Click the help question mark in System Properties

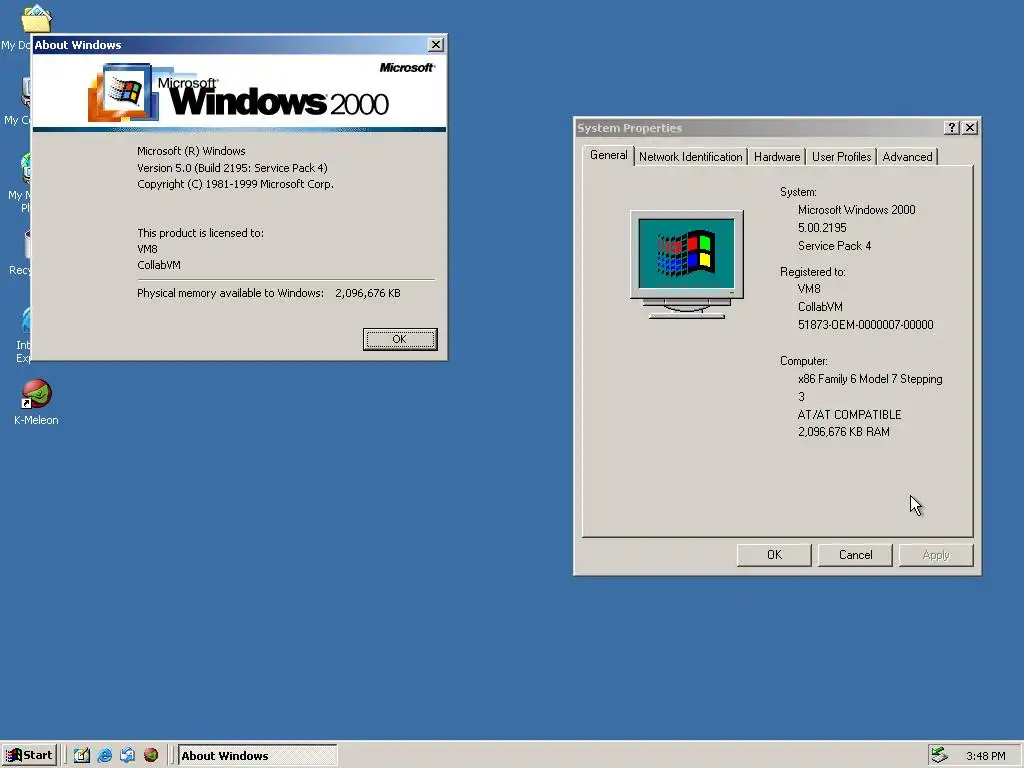(952, 127)
